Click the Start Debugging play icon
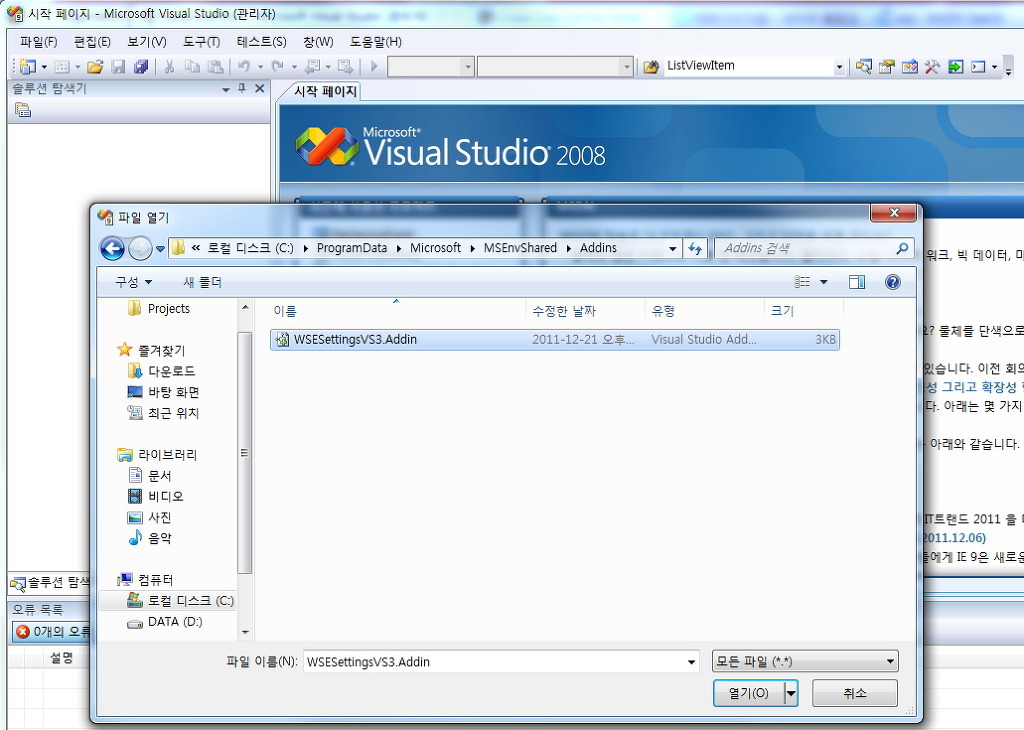1024x730 pixels. [x=374, y=66]
